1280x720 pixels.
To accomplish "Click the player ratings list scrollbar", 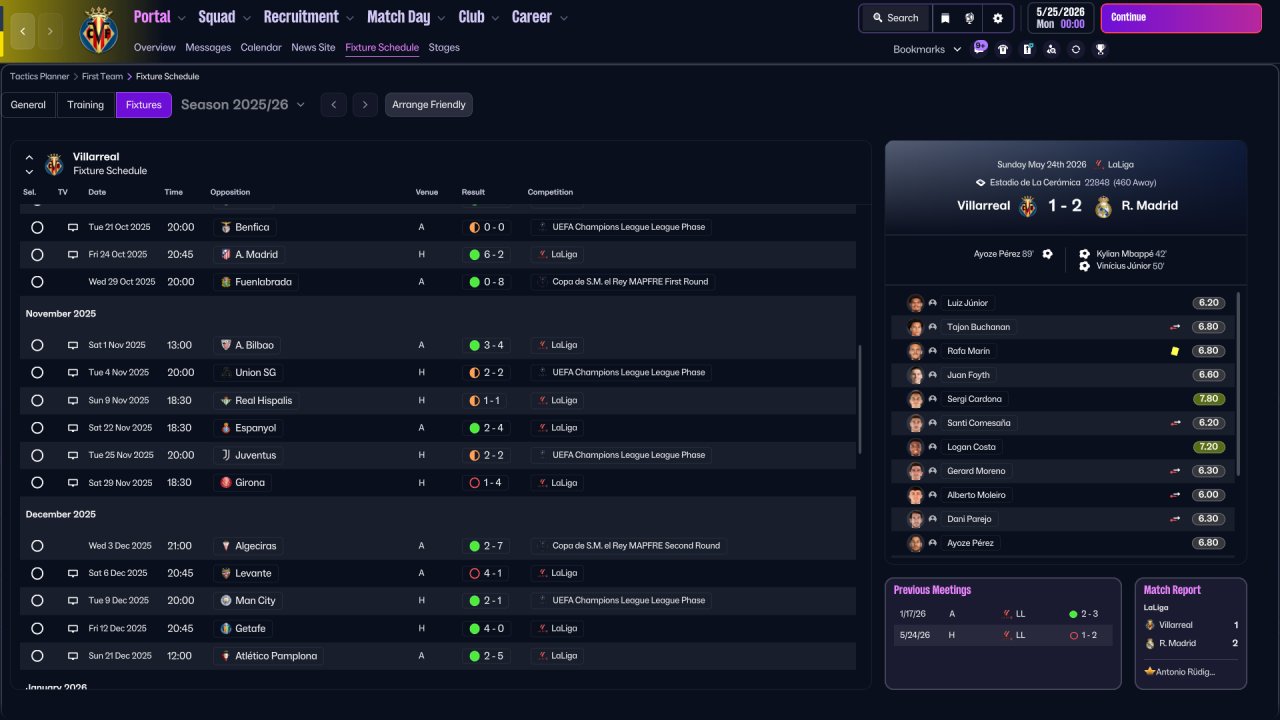I will (1238, 384).
